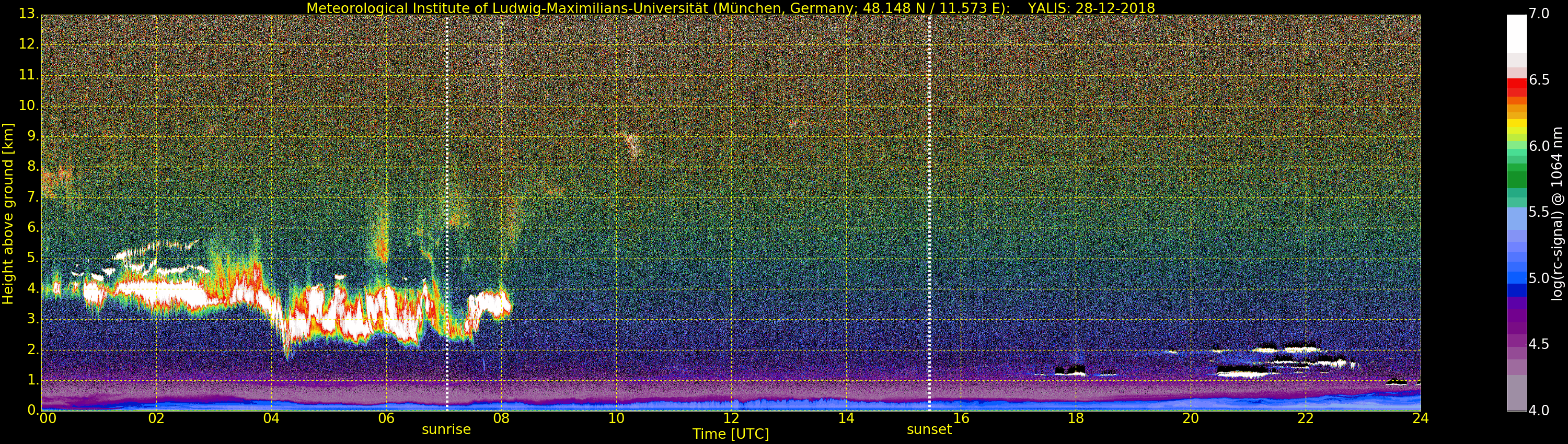
Task: Click the '7.0' value on the colorbar
Action: [x=1539, y=14]
